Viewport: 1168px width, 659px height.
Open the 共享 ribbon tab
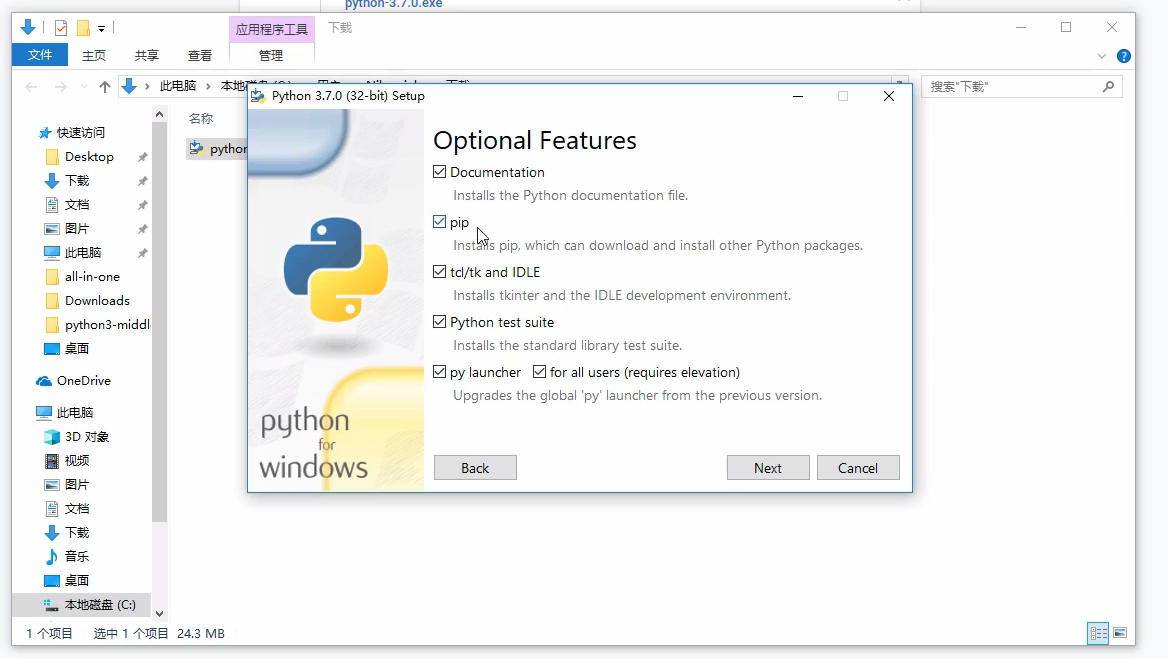click(147, 55)
